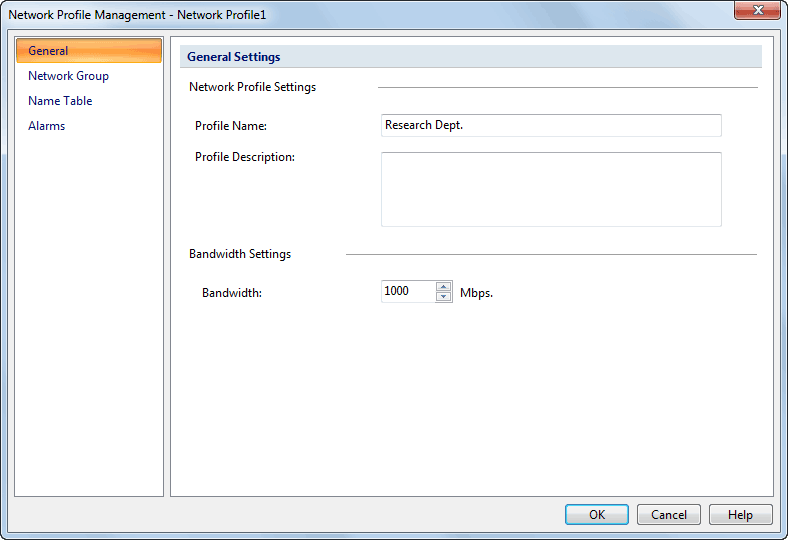Open the Network Group settings page
This screenshot has height=540, width=788.
click(68, 76)
